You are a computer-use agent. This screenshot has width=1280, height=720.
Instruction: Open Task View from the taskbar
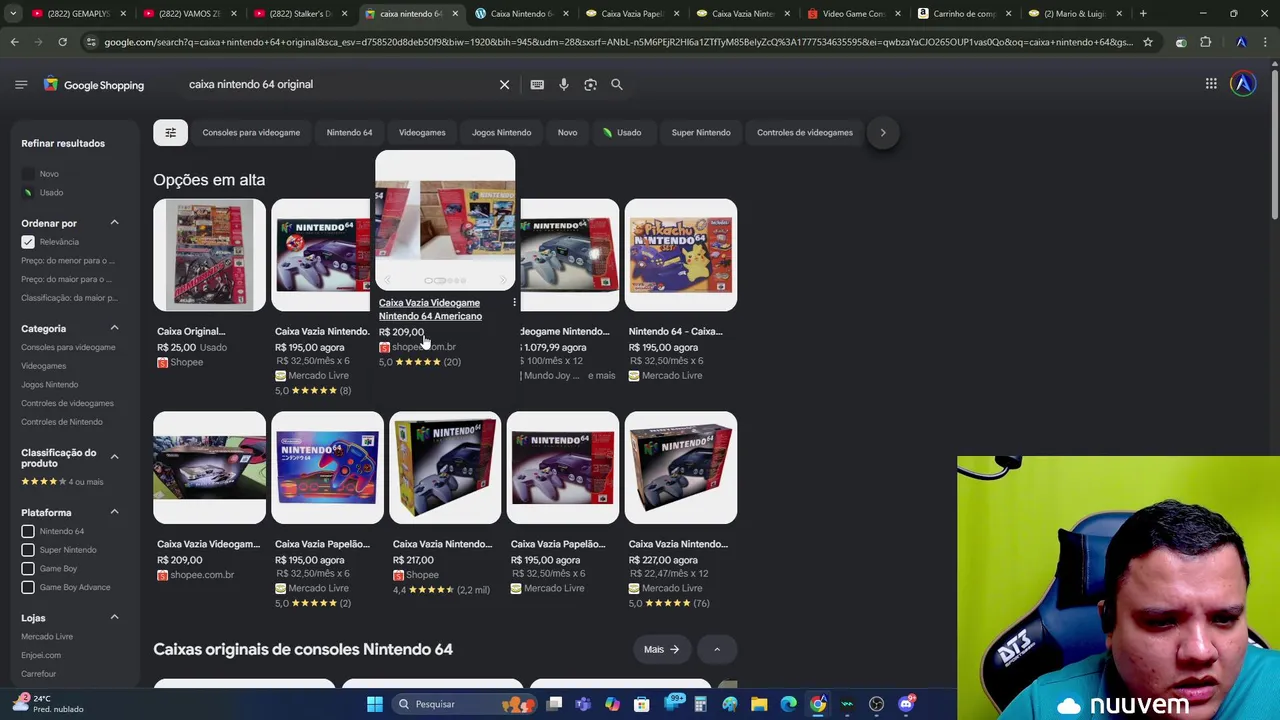click(x=554, y=704)
